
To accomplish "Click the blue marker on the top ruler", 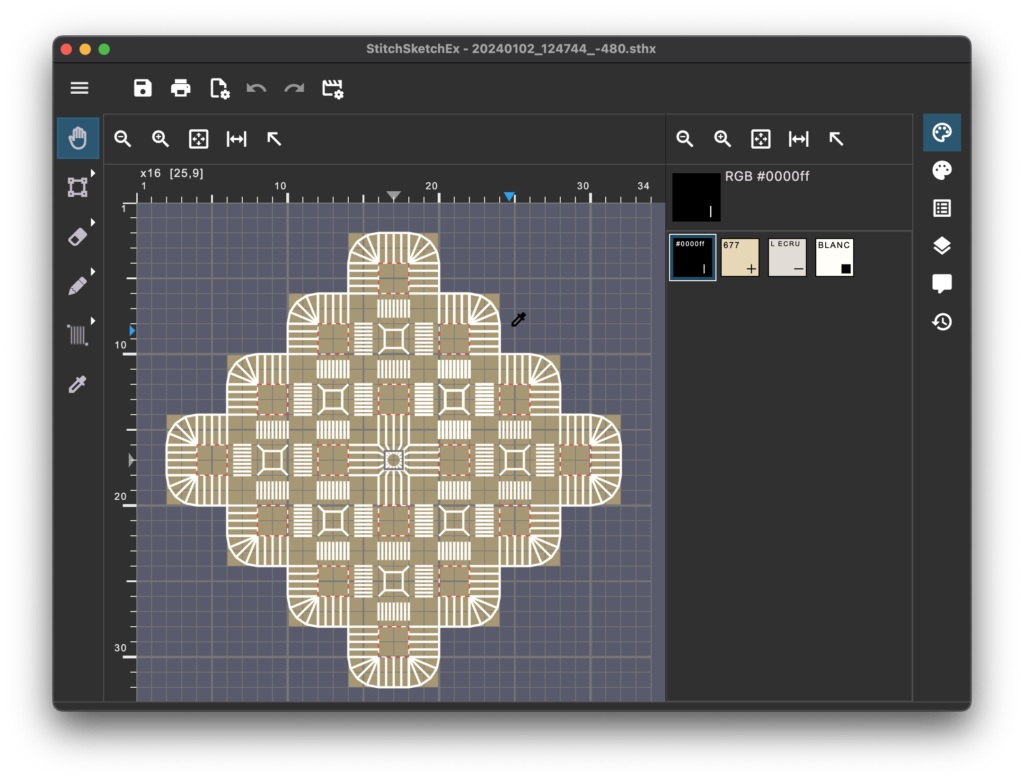I will [x=509, y=197].
